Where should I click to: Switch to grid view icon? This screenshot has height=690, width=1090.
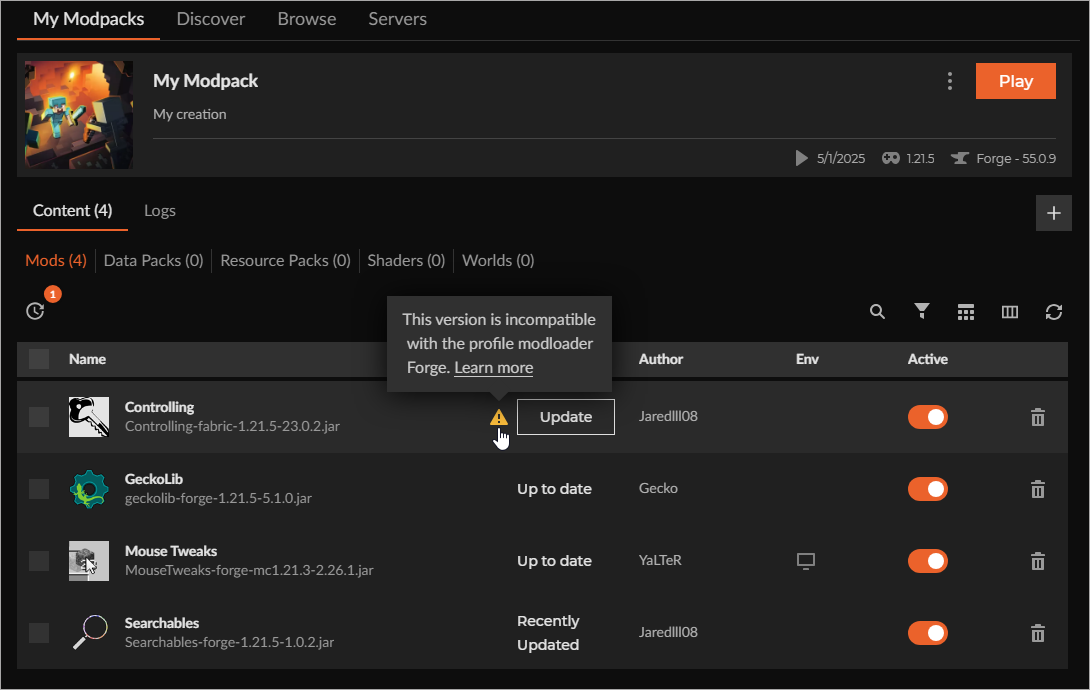click(x=966, y=312)
